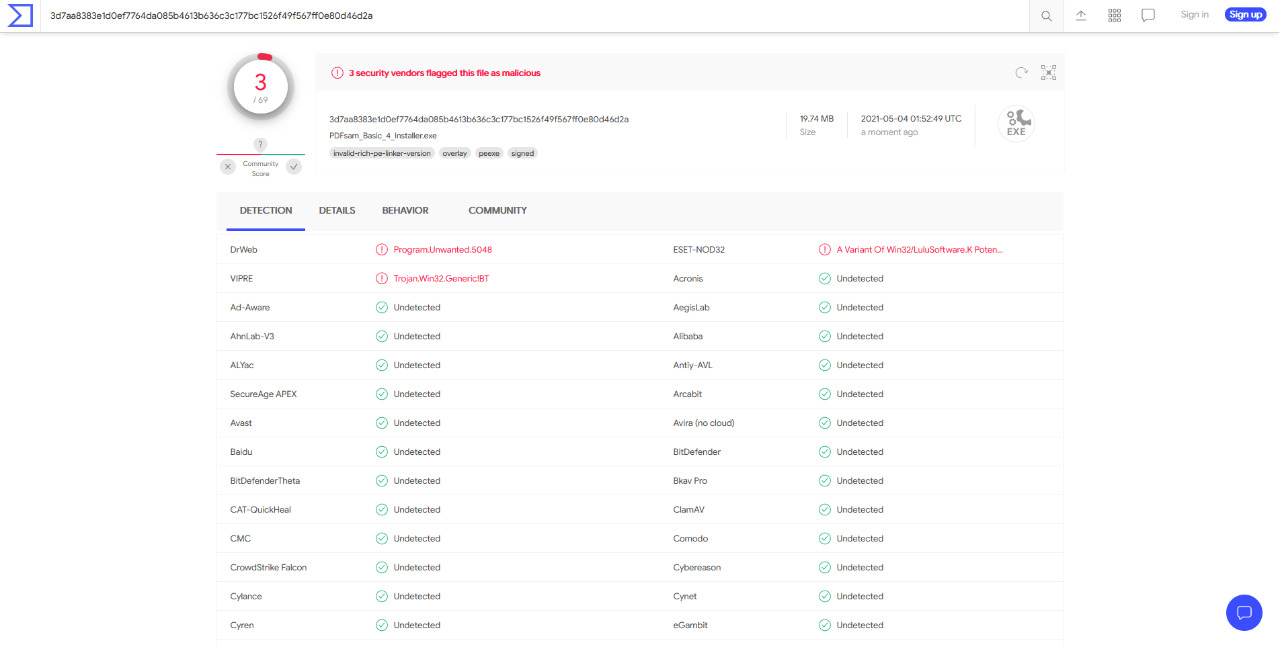Click the CrowdStrike Falcon vendor name

[268, 568]
